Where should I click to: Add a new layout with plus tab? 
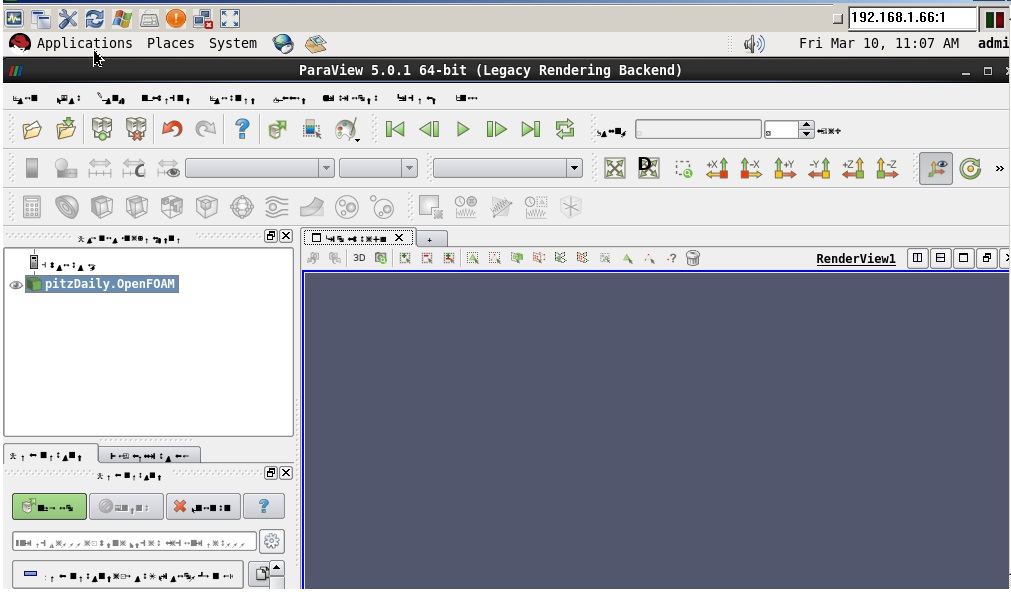[429, 239]
